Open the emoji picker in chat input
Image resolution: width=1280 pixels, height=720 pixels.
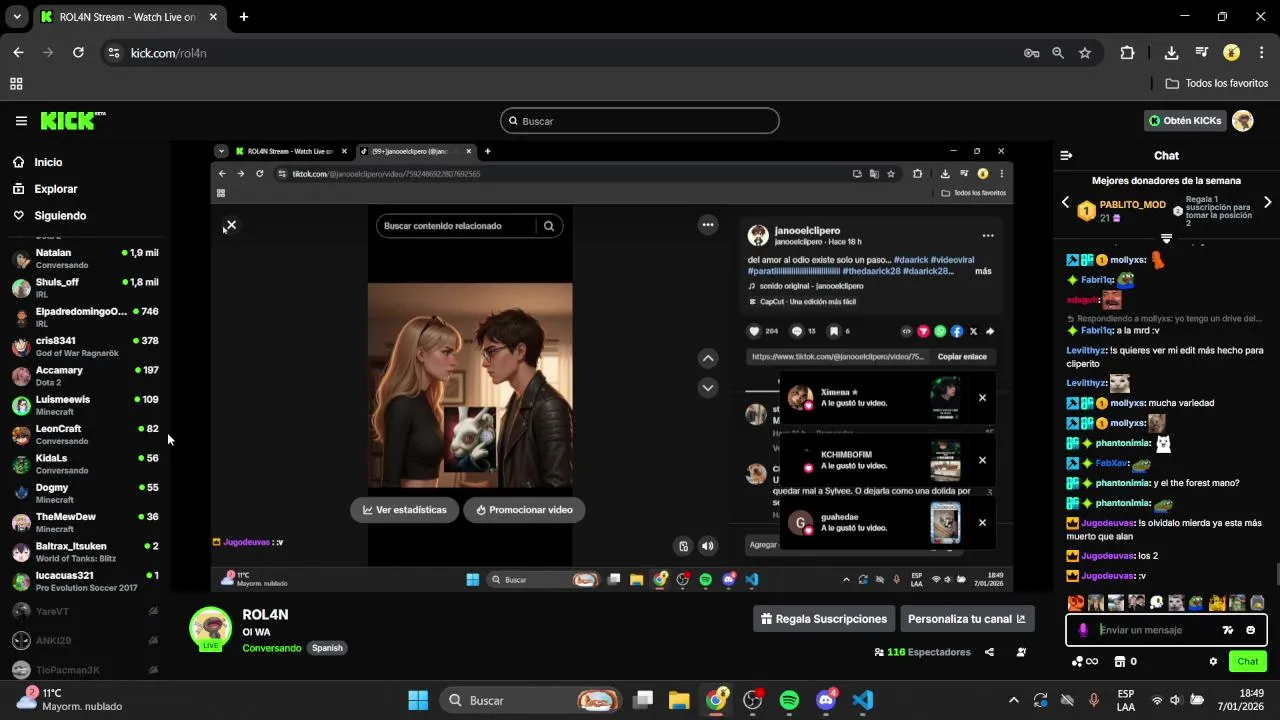(1250, 630)
